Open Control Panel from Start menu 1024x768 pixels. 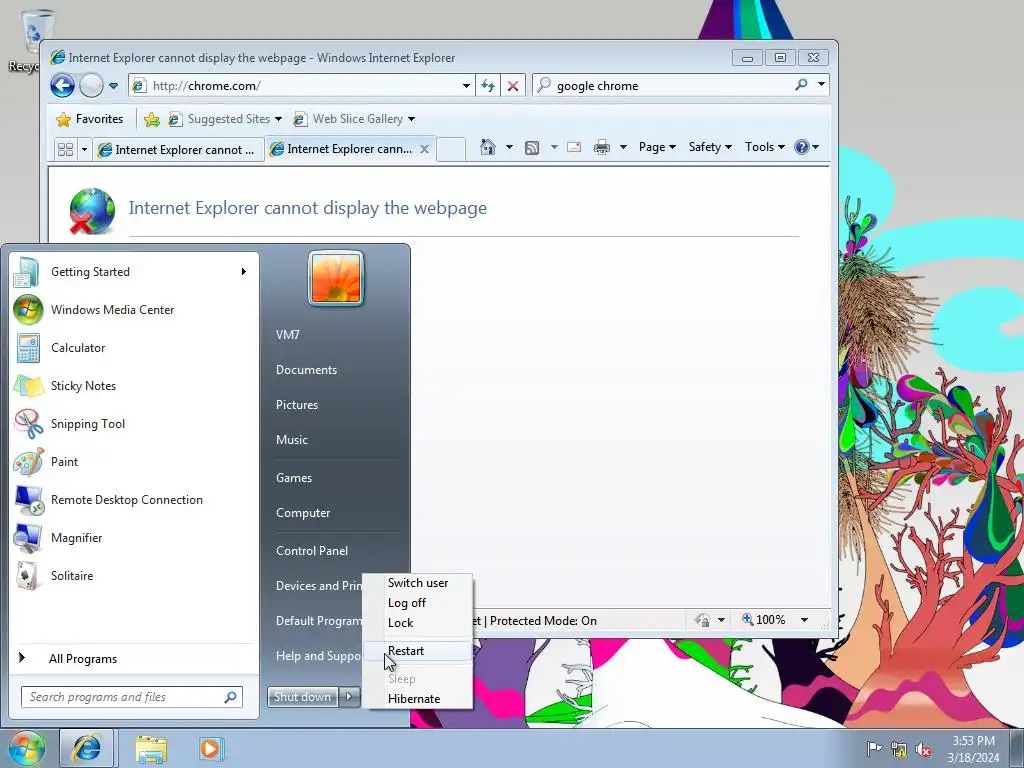tap(312, 551)
